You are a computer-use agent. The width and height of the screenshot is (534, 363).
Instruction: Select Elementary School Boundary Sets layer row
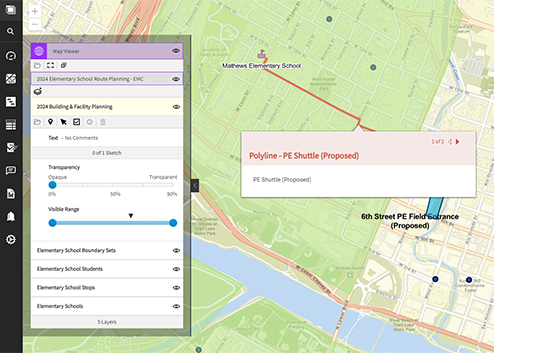pos(107,251)
